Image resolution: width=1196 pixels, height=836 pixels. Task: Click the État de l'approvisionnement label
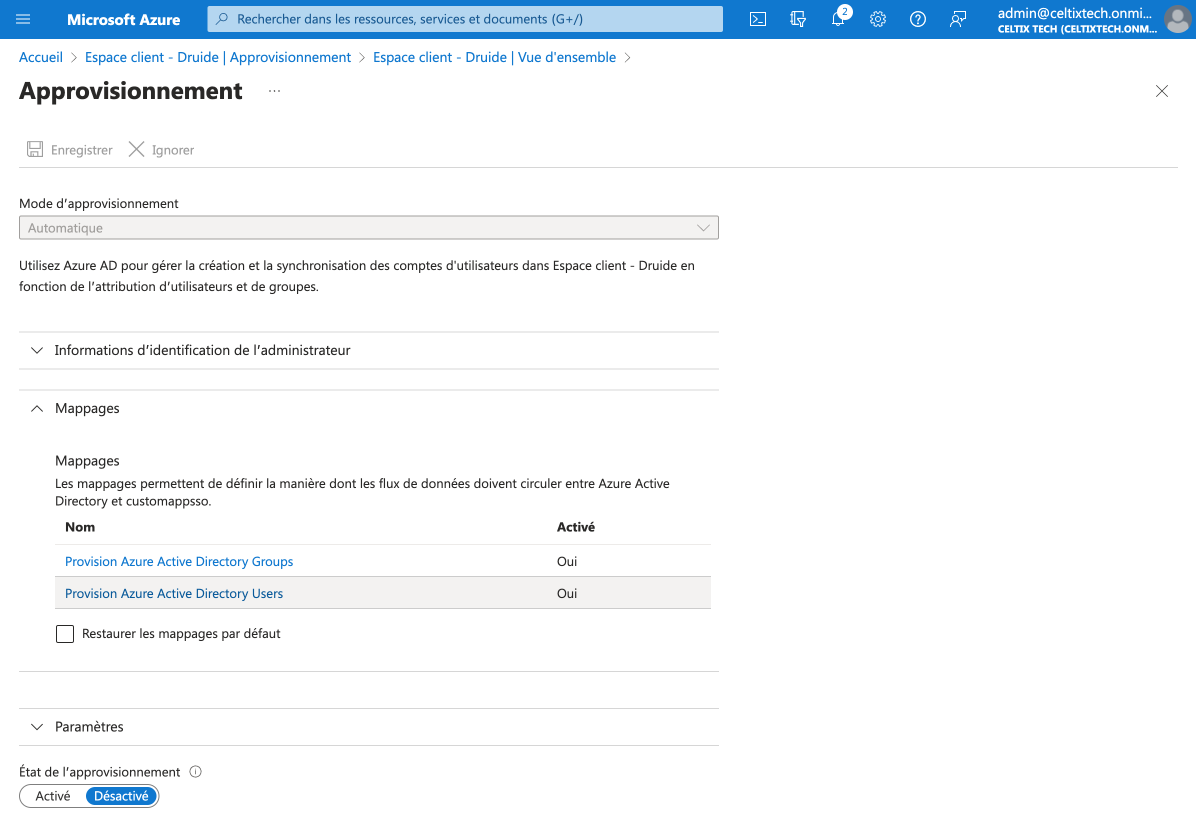point(100,772)
